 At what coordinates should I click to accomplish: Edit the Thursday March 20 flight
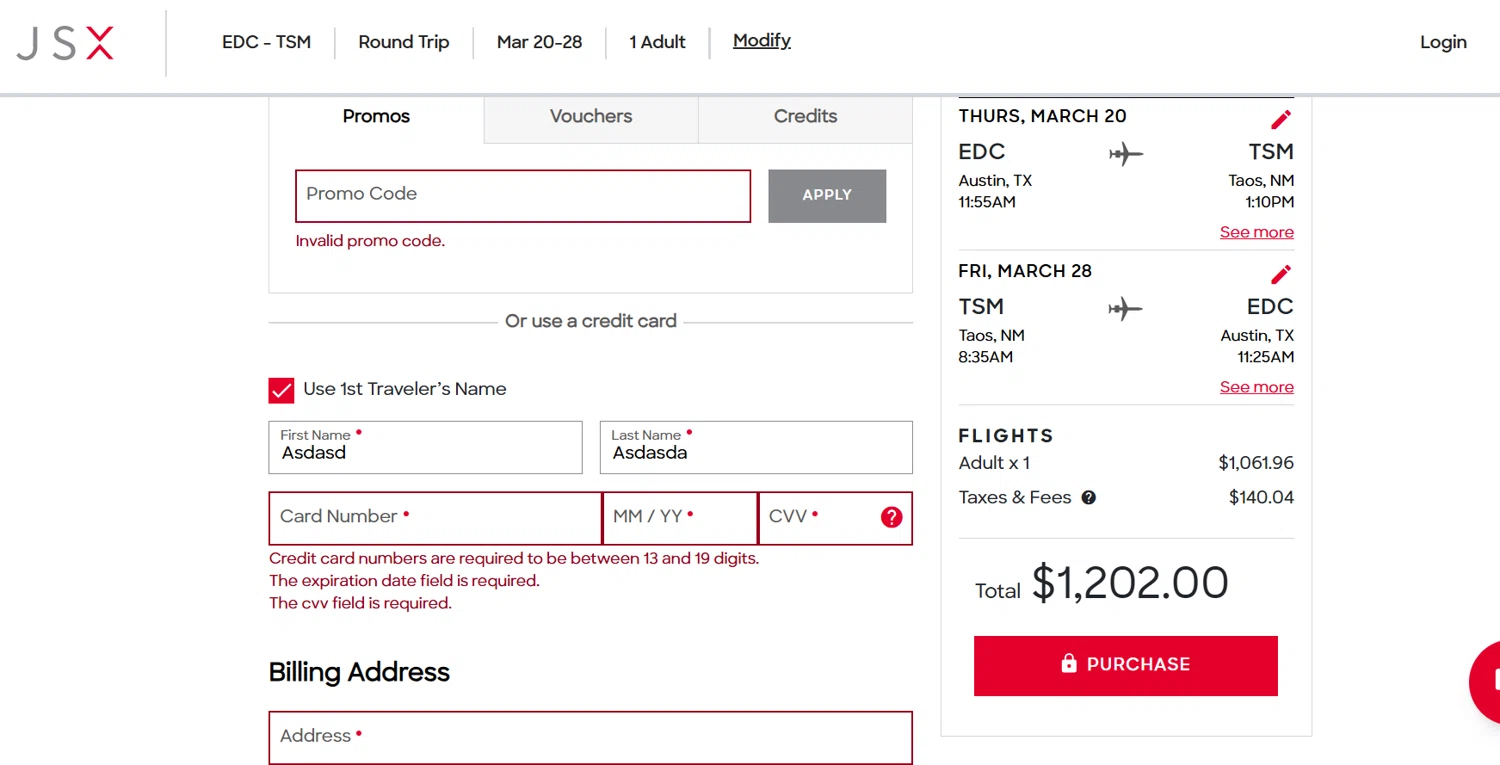coord(1281,120)
